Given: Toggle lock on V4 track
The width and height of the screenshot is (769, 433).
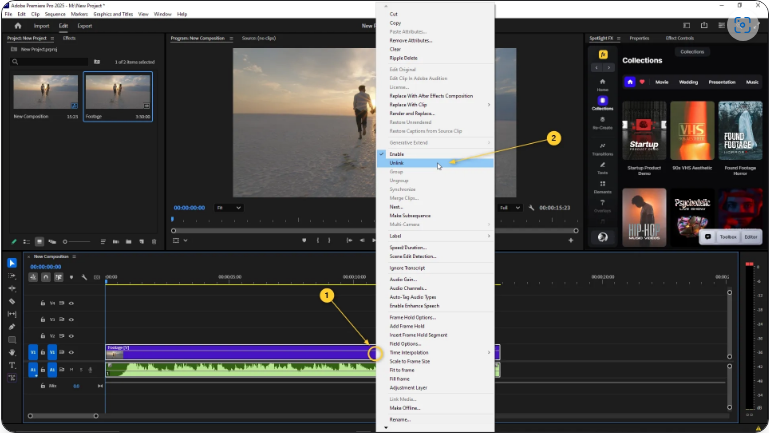Looking at the screenshot, I should (43, 304).
